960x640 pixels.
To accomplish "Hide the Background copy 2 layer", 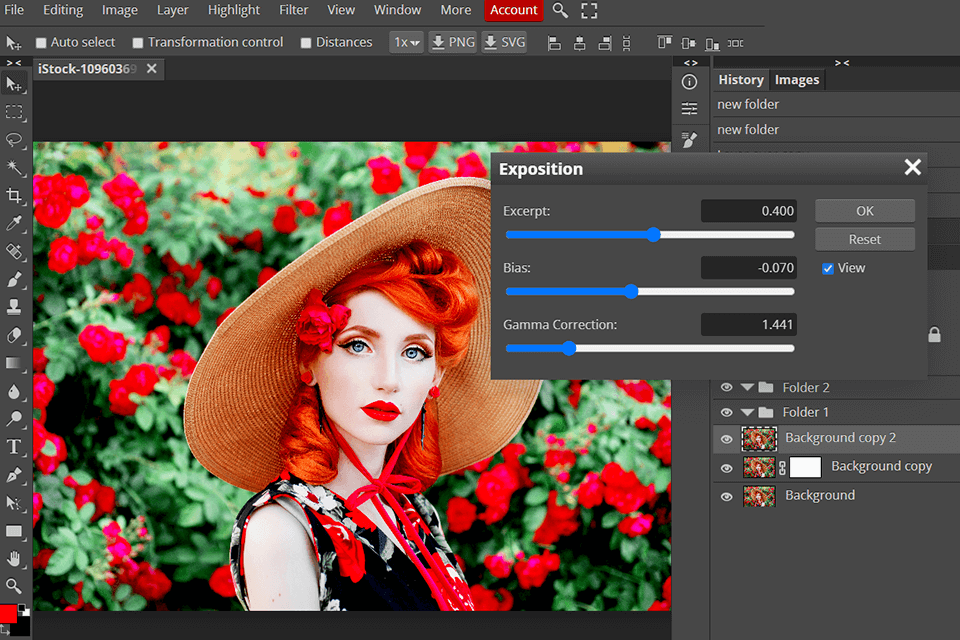I will tap(727, 438).
